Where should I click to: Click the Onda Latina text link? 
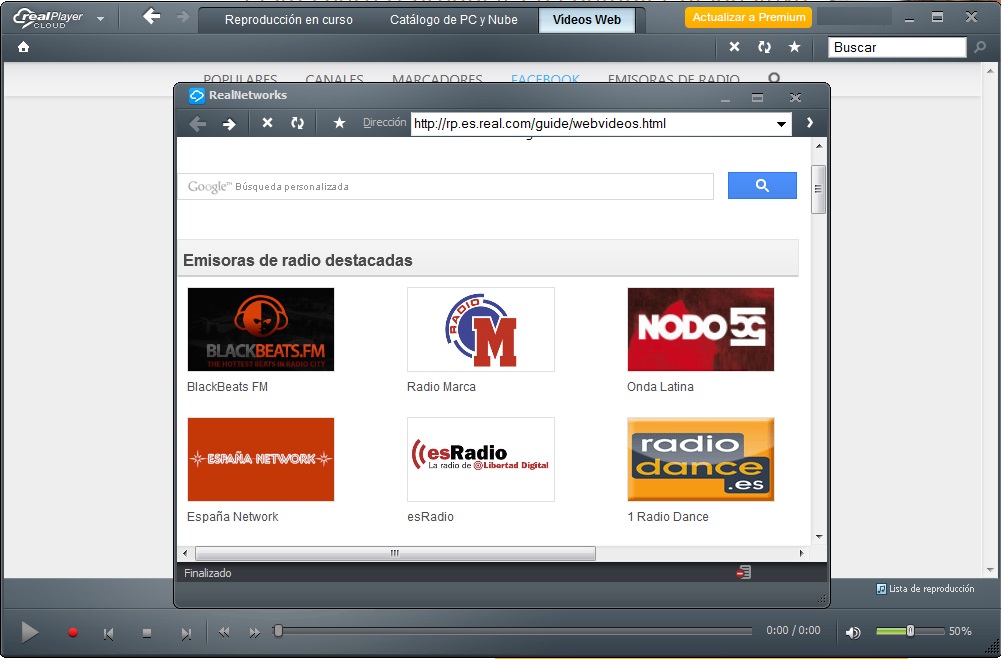pos(660,387)
